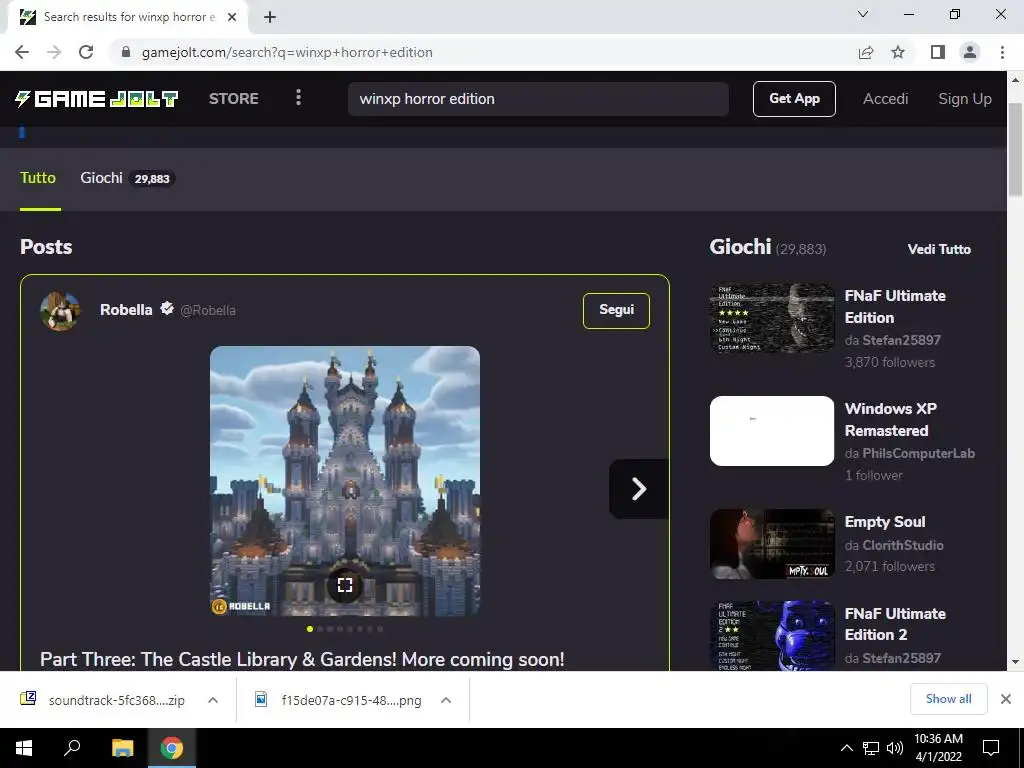Image resolution: width=1024 pixels, height=768 pixels.
Task: Advance to the next image in the post
Action: click(639, 488)
